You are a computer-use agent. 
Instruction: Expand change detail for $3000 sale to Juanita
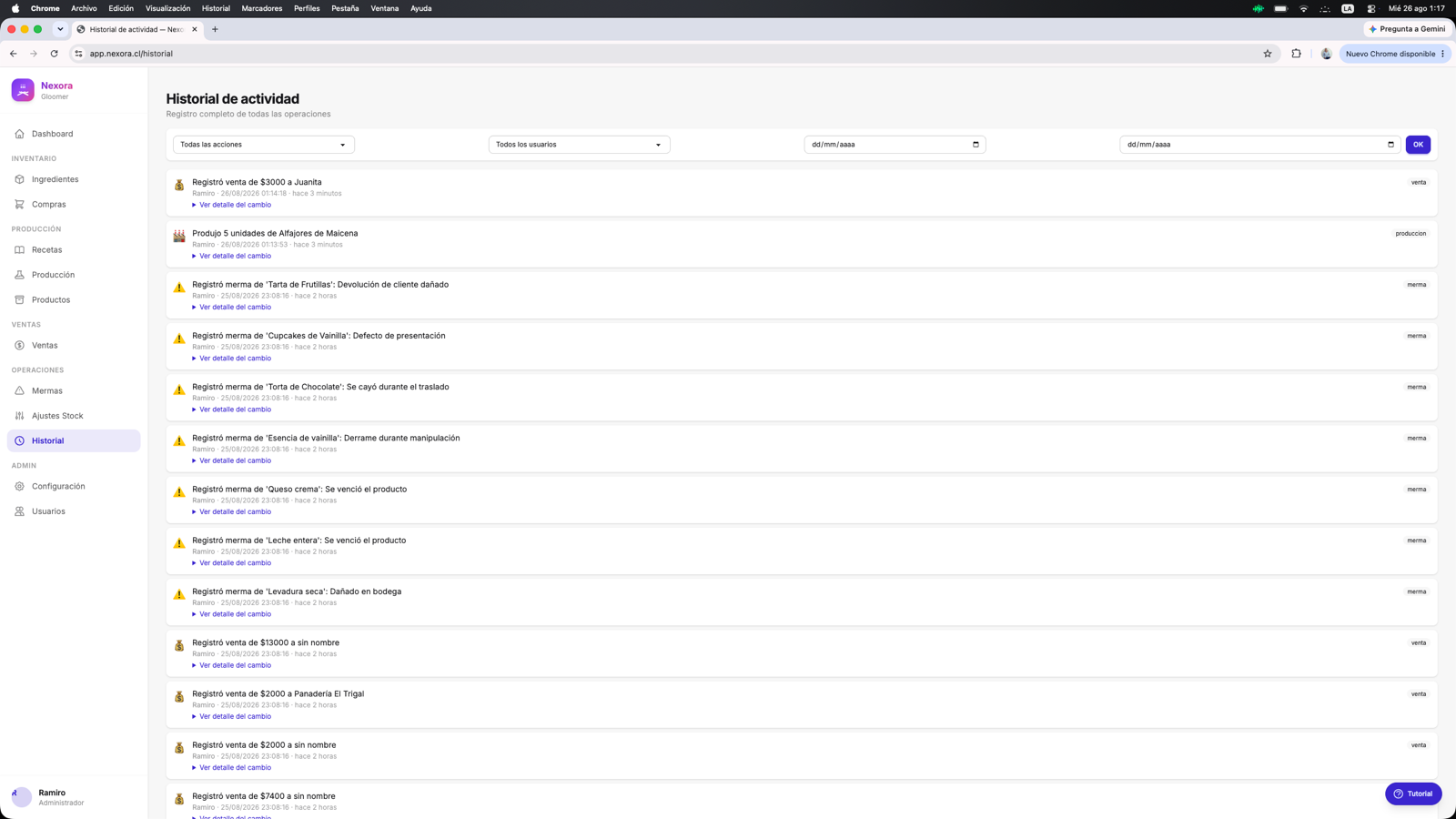pos(232,205)
